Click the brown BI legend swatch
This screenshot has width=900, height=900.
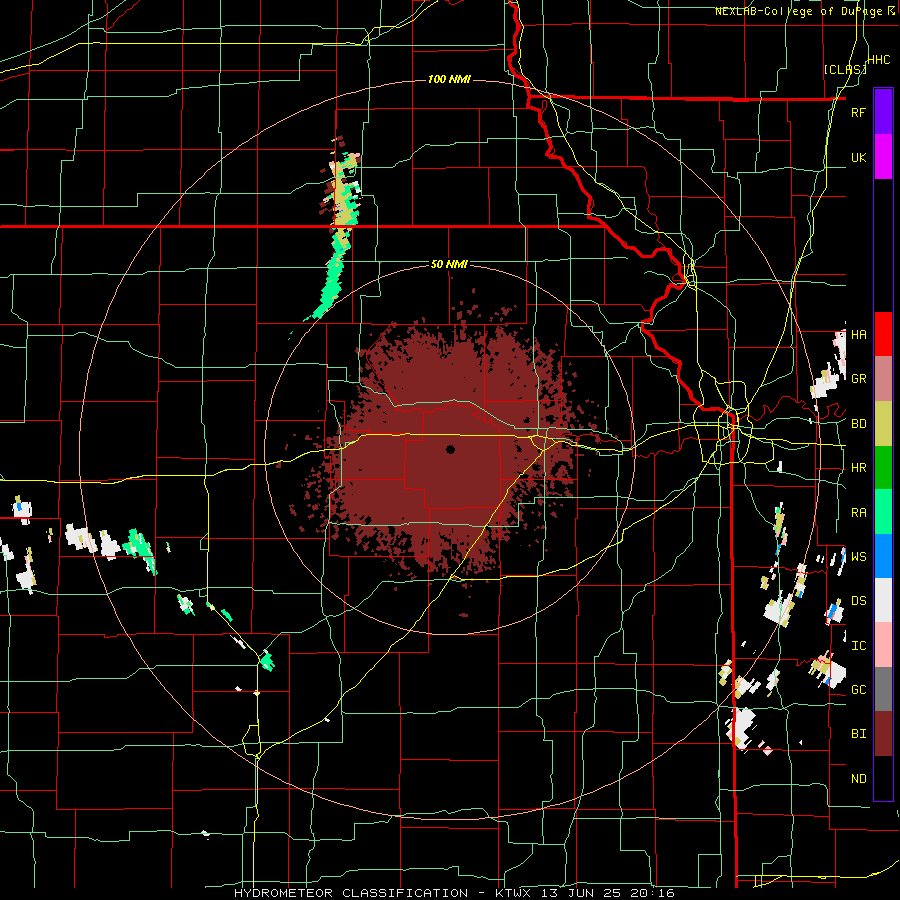tap(883, 734)
